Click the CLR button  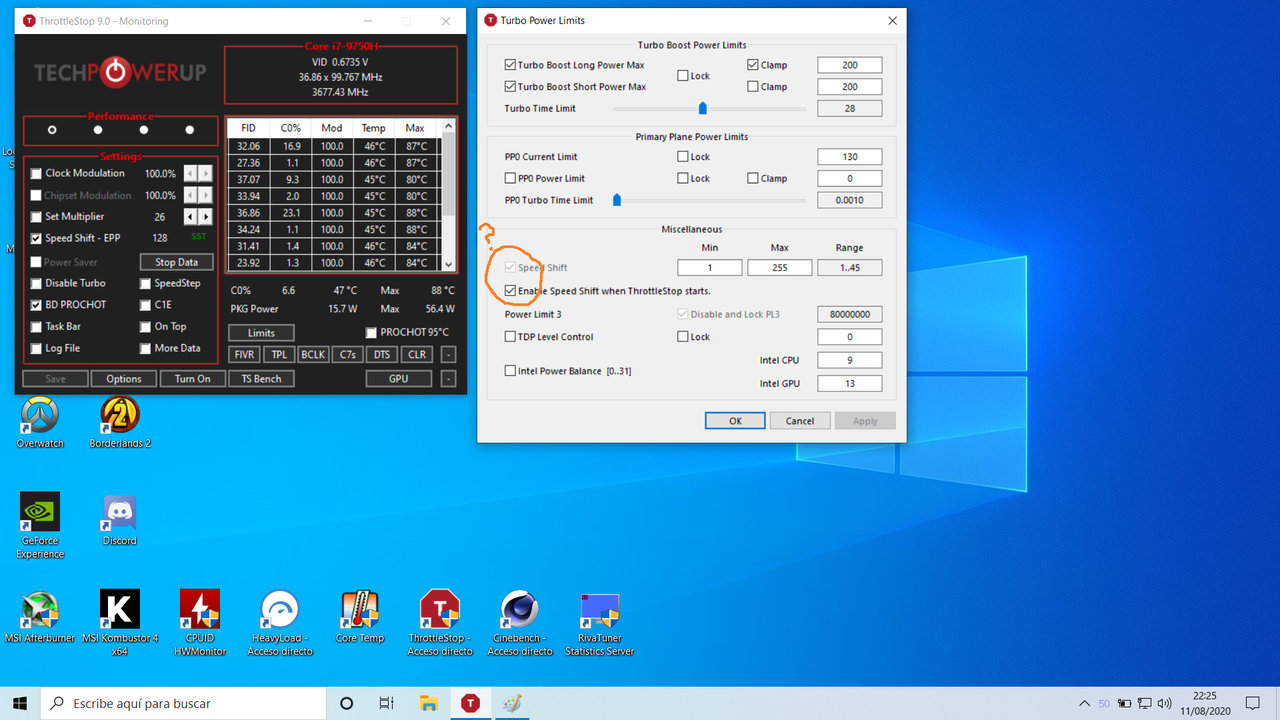coord(417,355)
